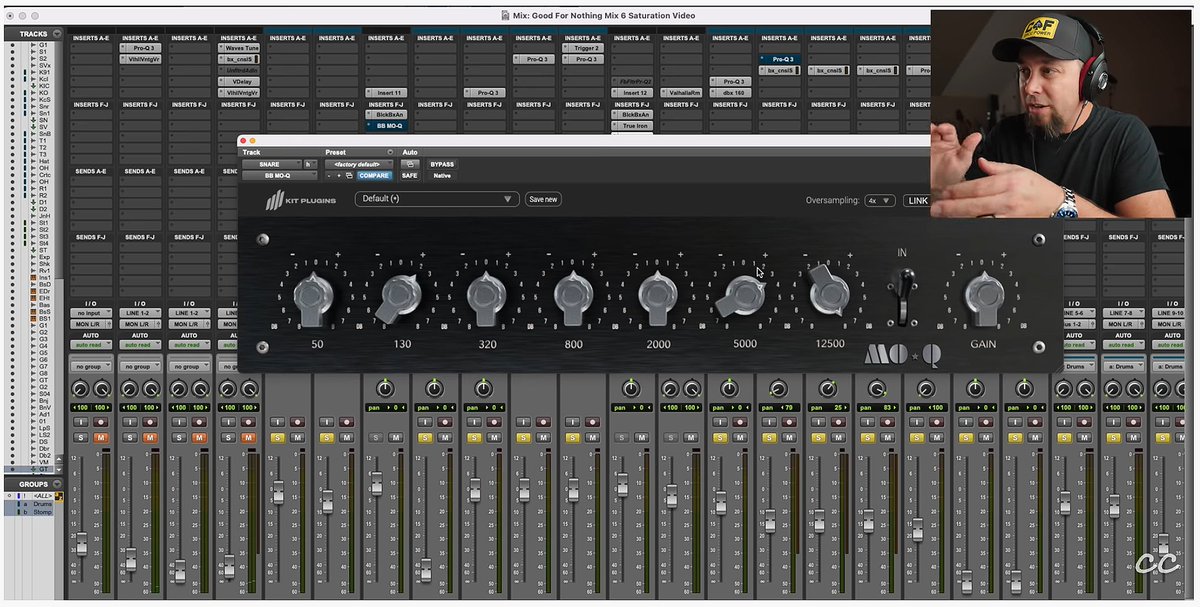Select the Drums group in Groups list
This screenshot has width=1200, height=607.
(42, 504)
